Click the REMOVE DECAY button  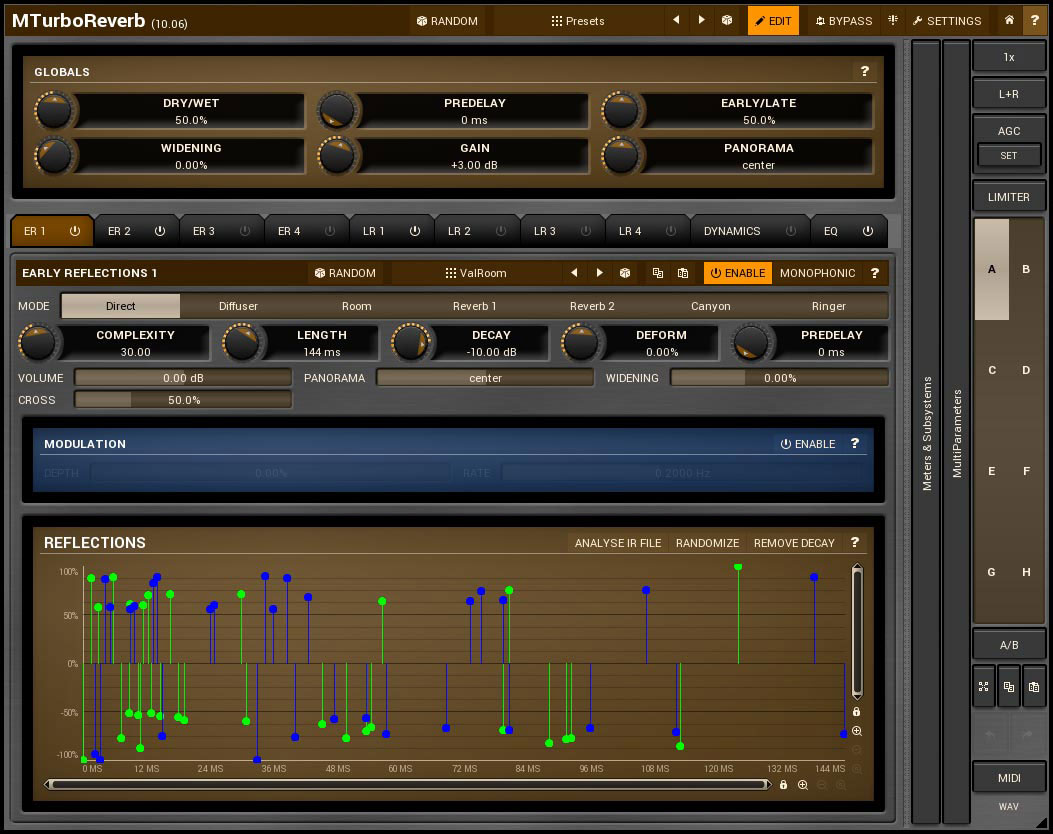[794, 543]
